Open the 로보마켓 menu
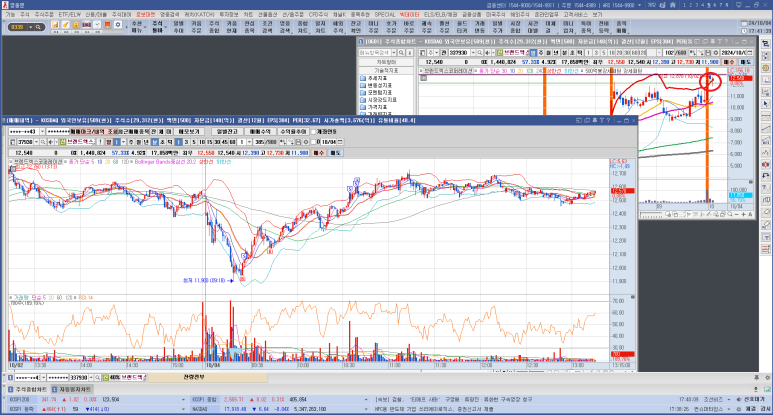 (x=145, y=15)
